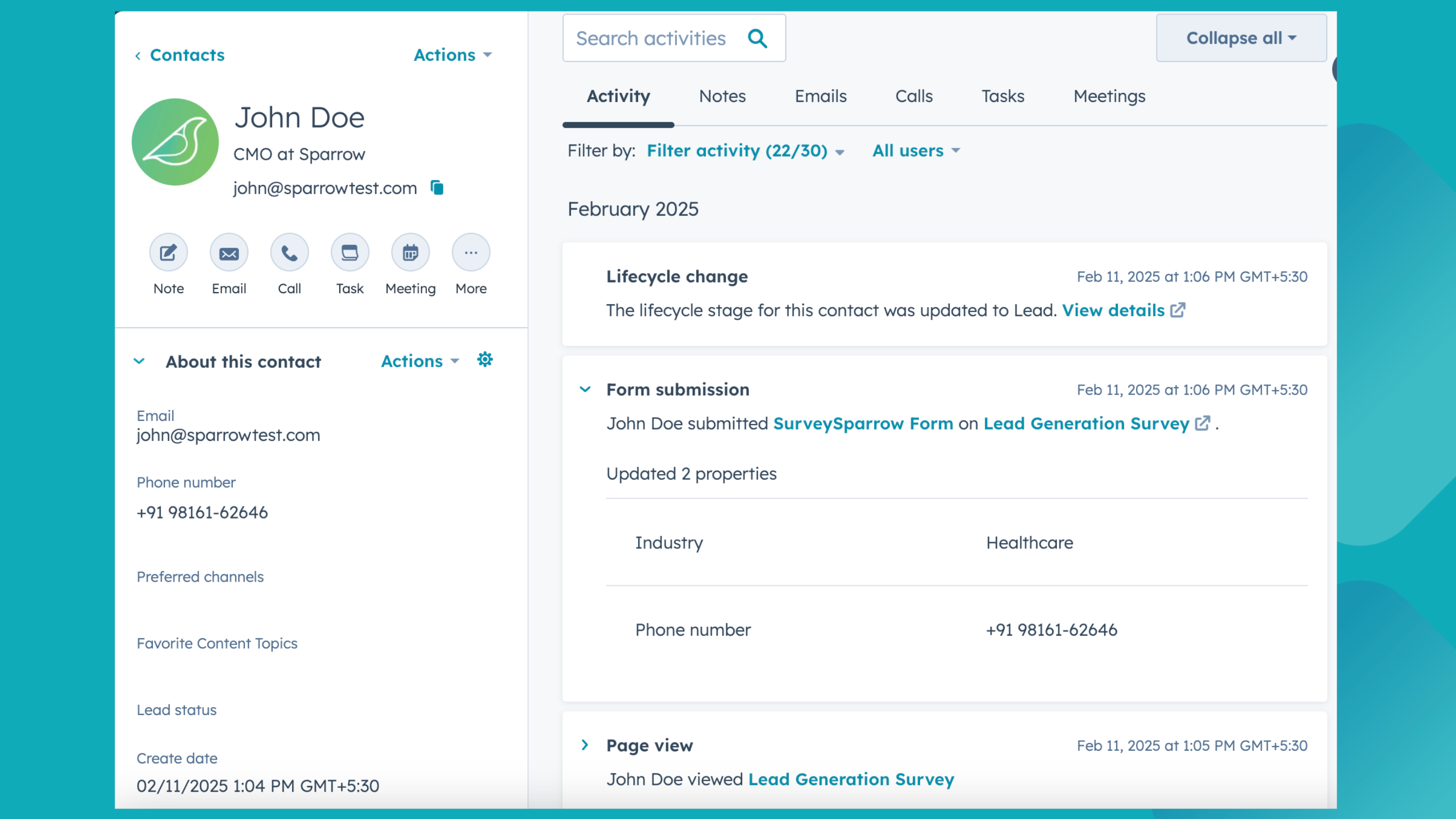Image resolution: width=1456 pixels, height=819 pixels.
Task: Click the Meeting calendar icon
Action: (410, 253)
